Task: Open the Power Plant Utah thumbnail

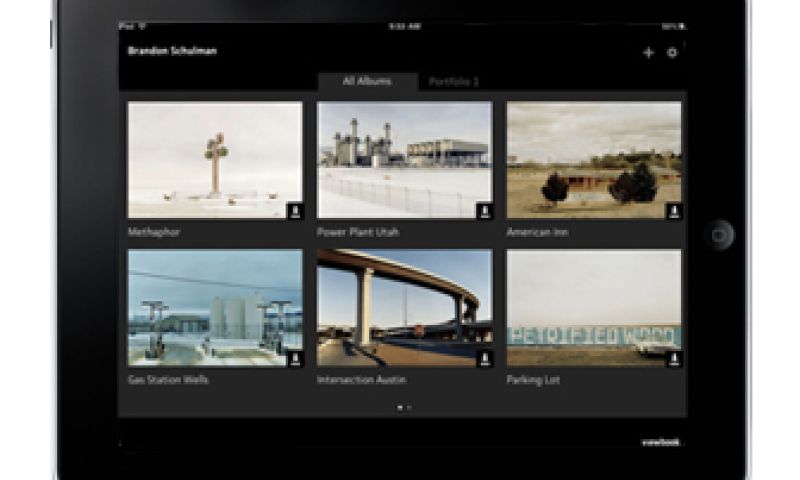Action: (x=405, y=160)
